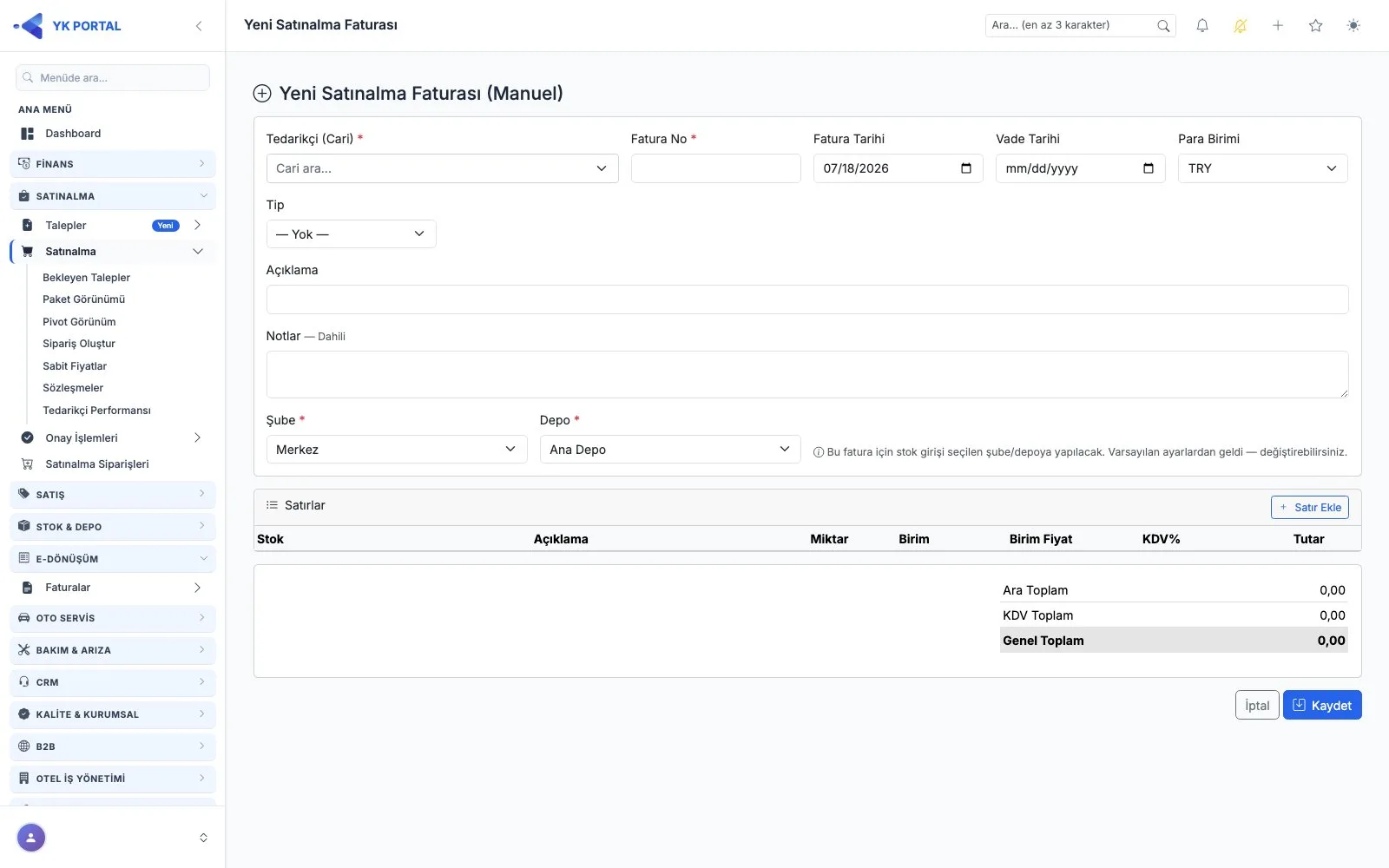Viewport: 1389px width, 868px height.
Task: Add page to favorites with star icon
Action: pos(1315,26)
